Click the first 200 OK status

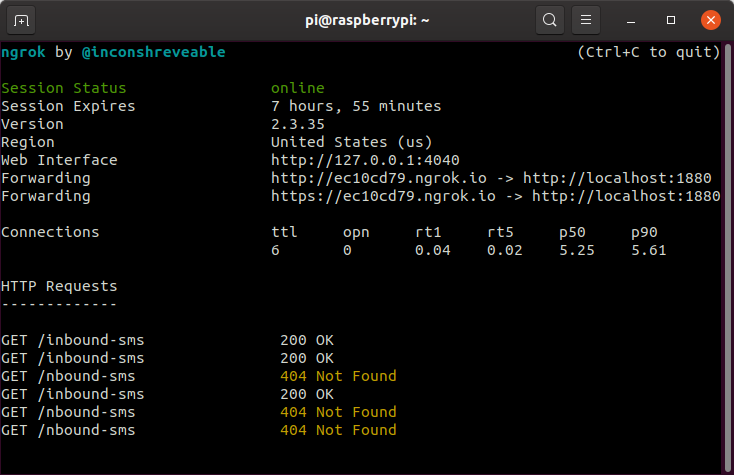(307, 340)
